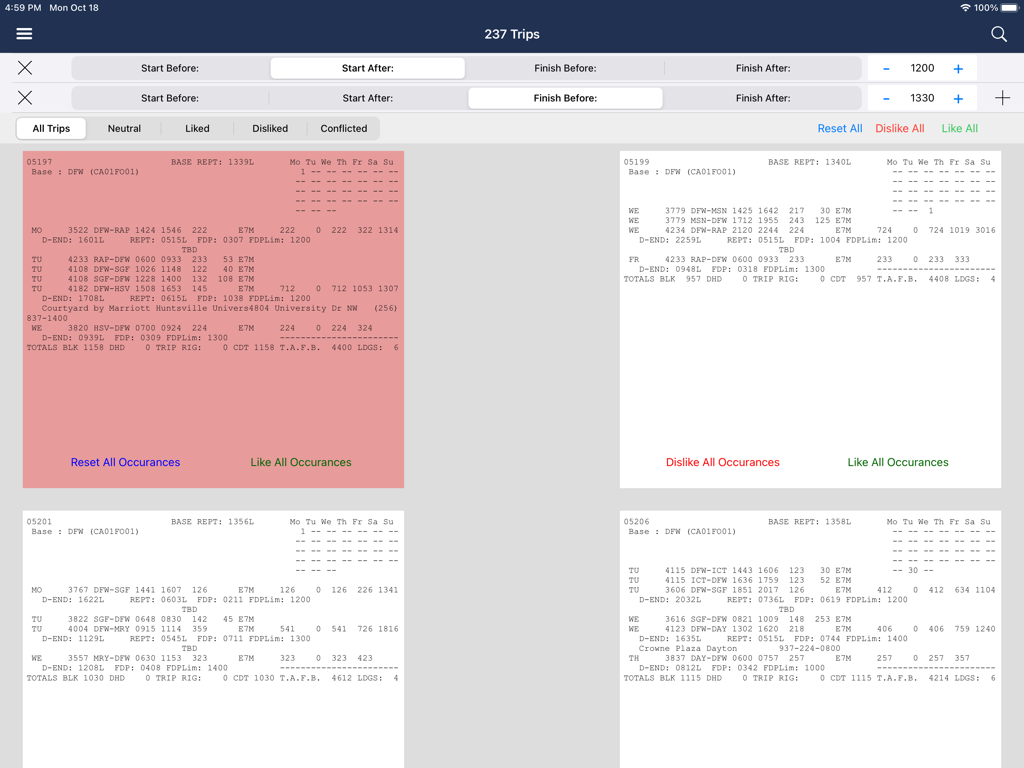This screenshot has height=768, width=1024.
Task: Open the trip search
Action: pos(998,33)
